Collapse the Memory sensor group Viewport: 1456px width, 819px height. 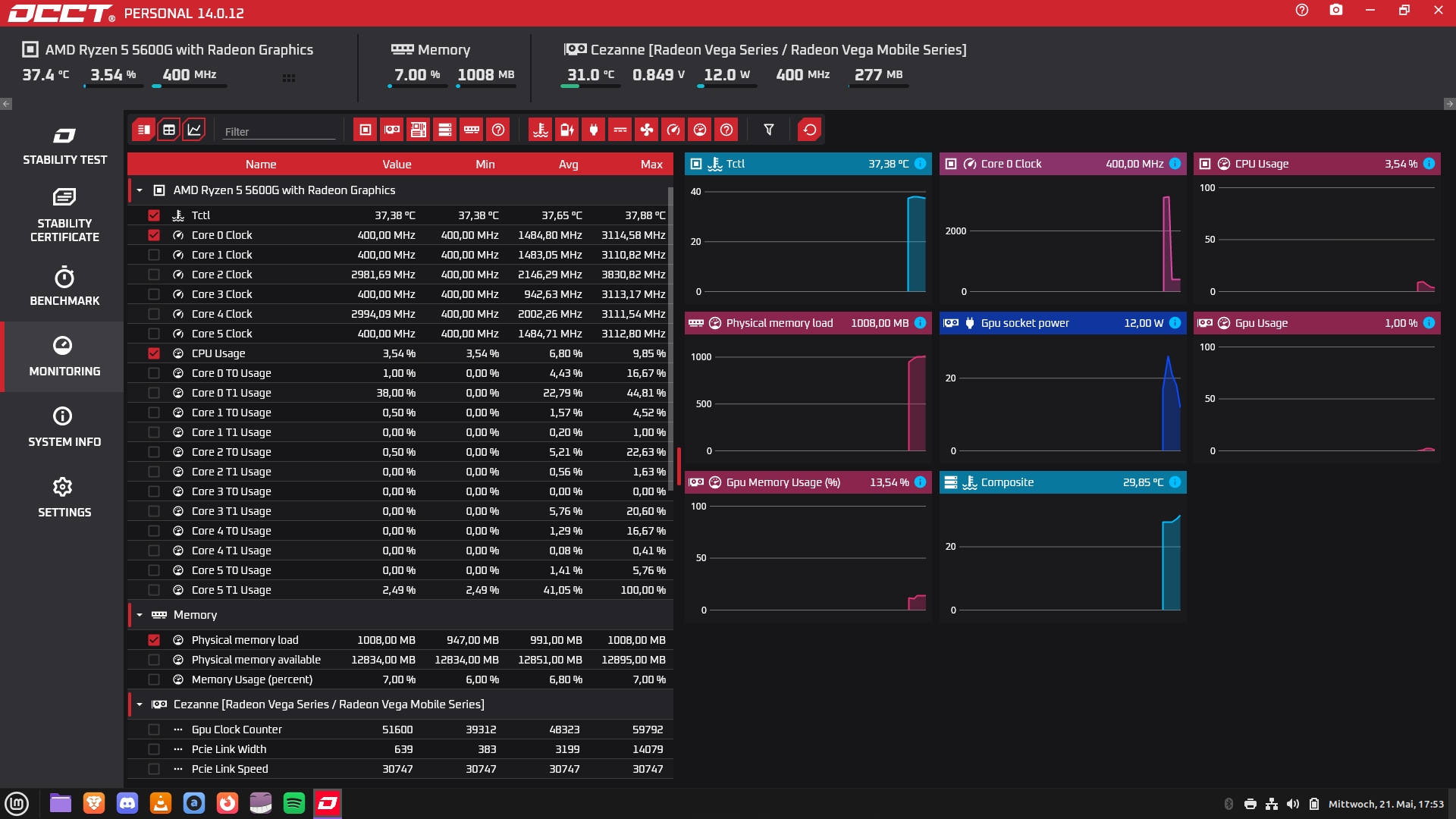140,615
